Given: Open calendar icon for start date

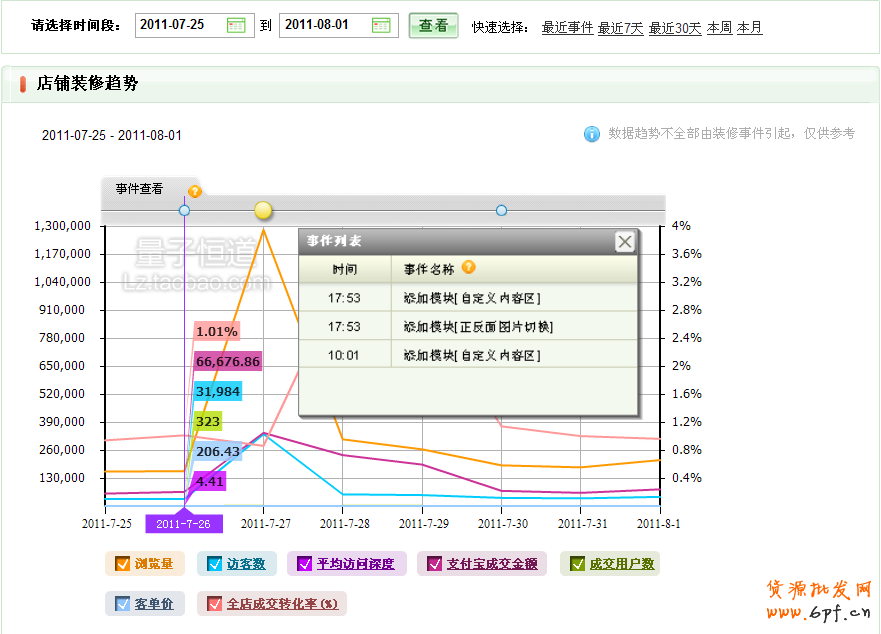Looking at the screenshot, I should click(x=236, y=26).
